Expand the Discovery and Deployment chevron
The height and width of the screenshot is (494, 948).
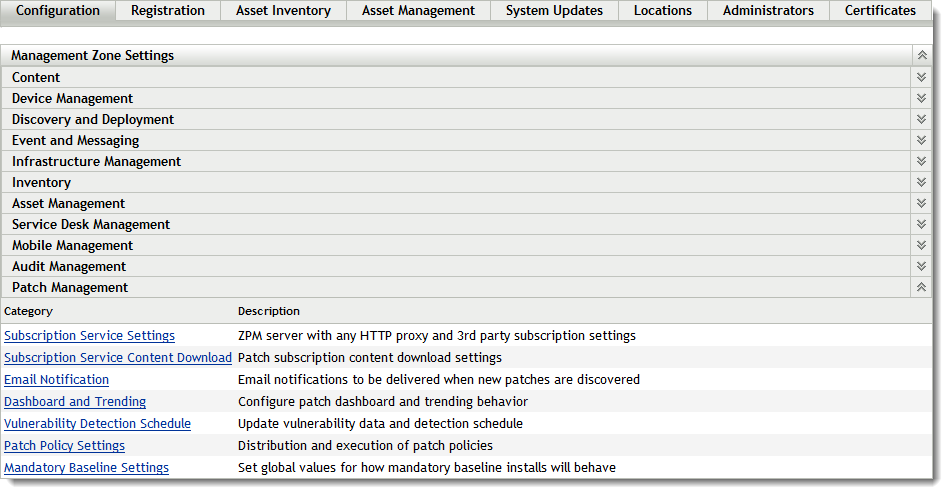click(921, 119)
